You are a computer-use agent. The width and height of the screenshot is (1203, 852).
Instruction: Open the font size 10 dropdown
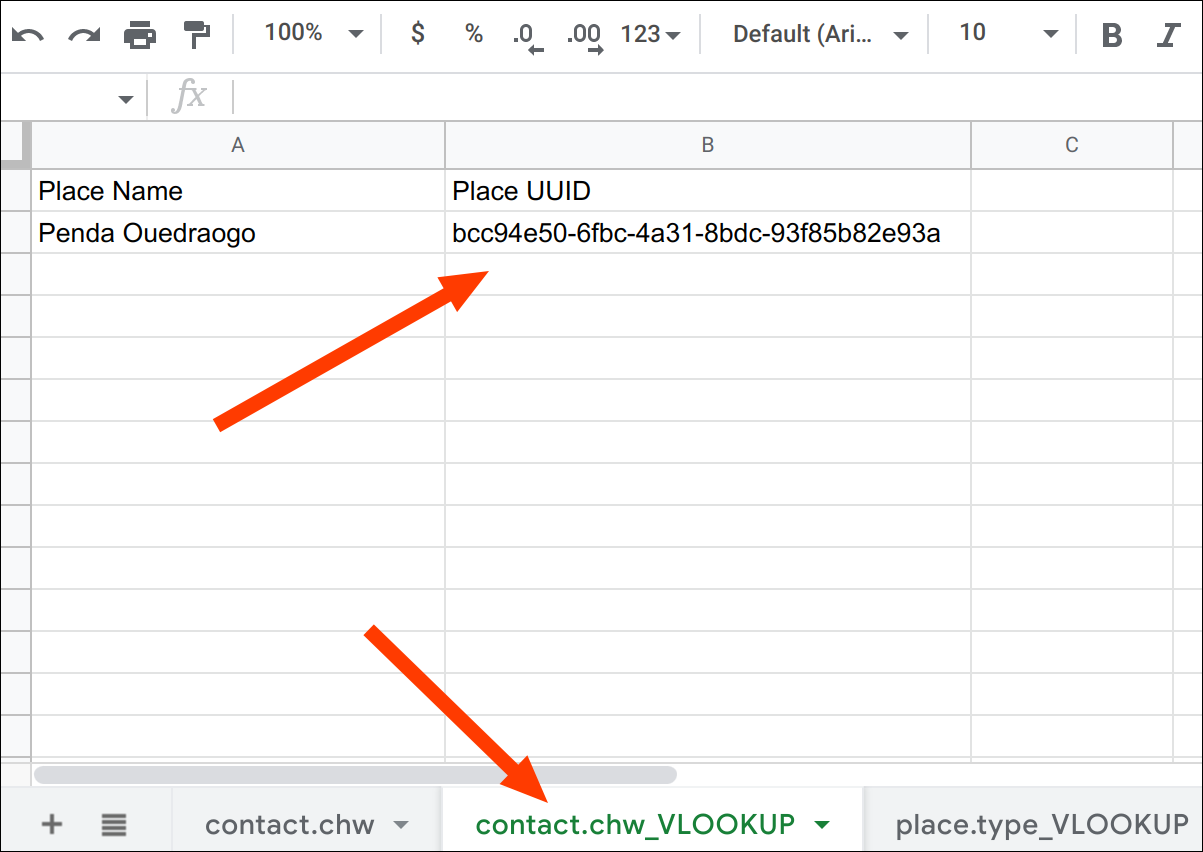tap(1007, 34)
